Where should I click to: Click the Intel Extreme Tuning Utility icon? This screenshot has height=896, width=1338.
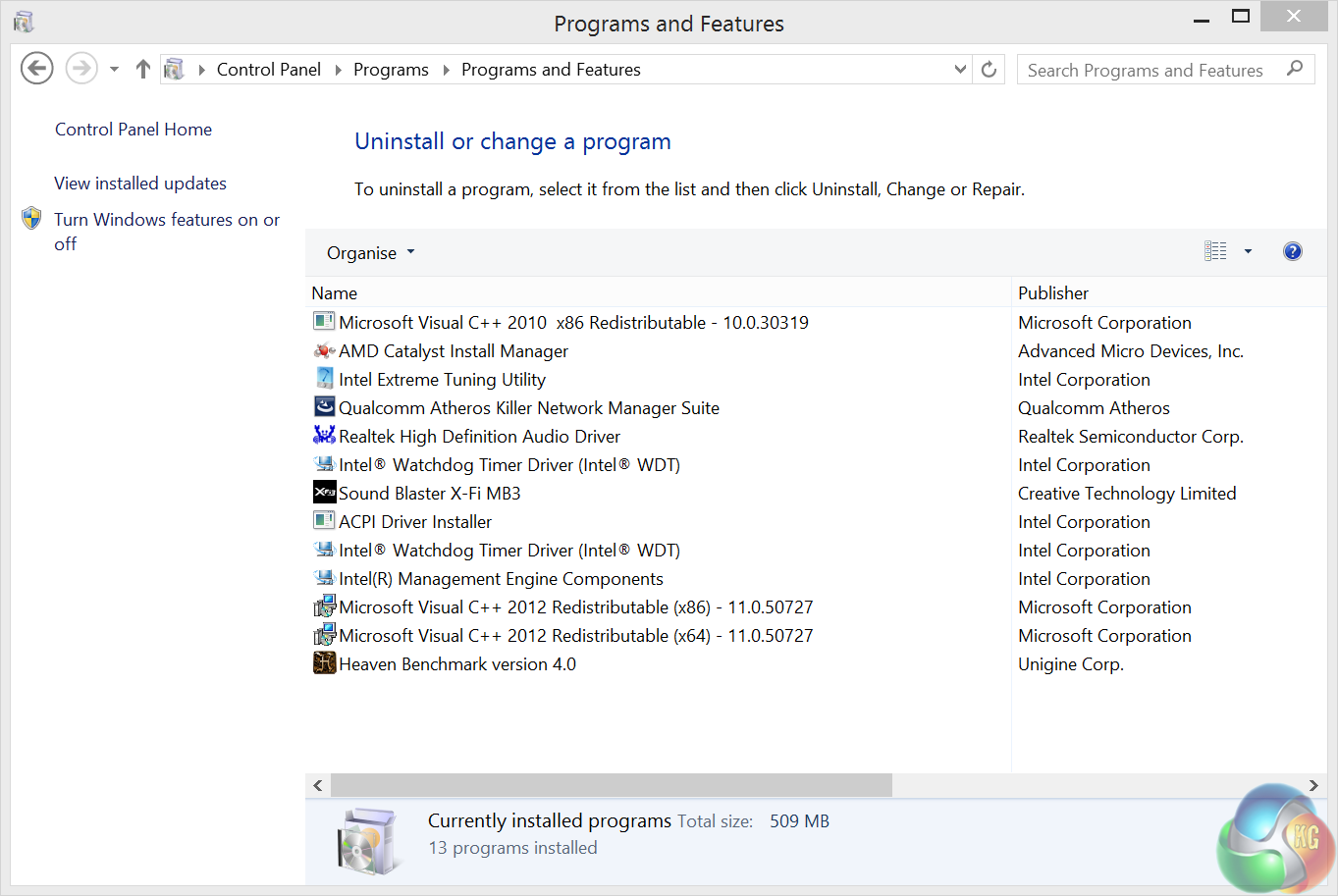pyautogui.click(x=324, y=378)
